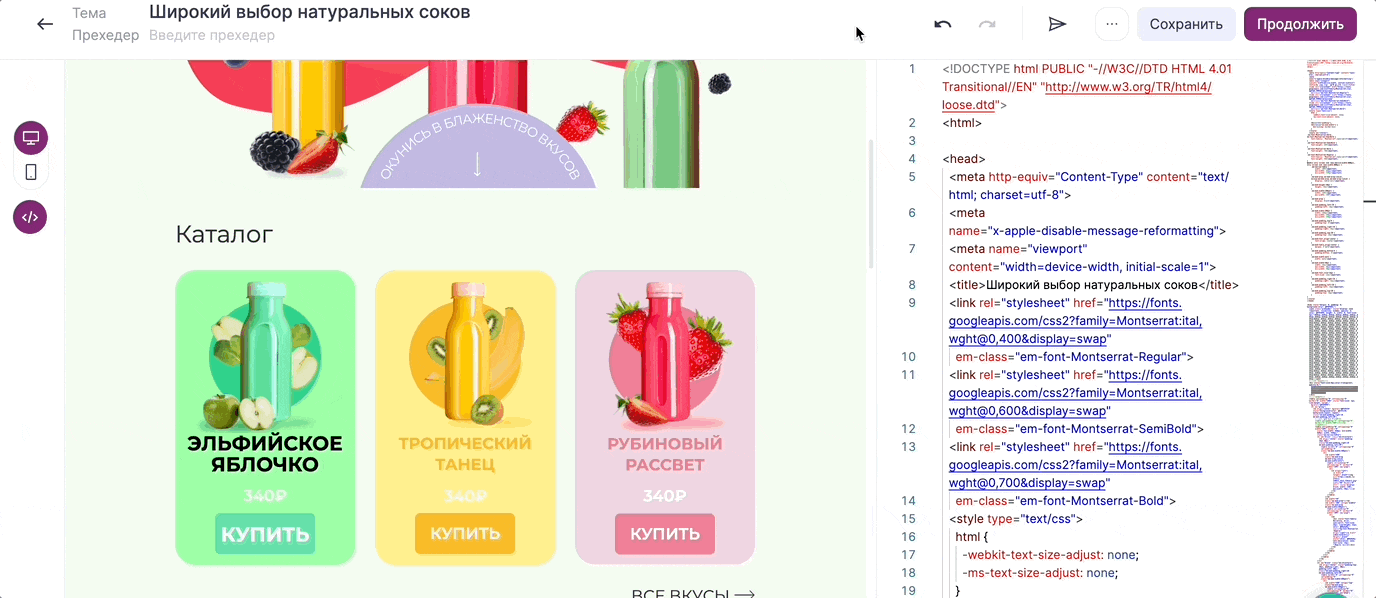Viewport: 1376px width, 598px height.
Task: Edit the subject field with juice title
Action: pos(310,13)
